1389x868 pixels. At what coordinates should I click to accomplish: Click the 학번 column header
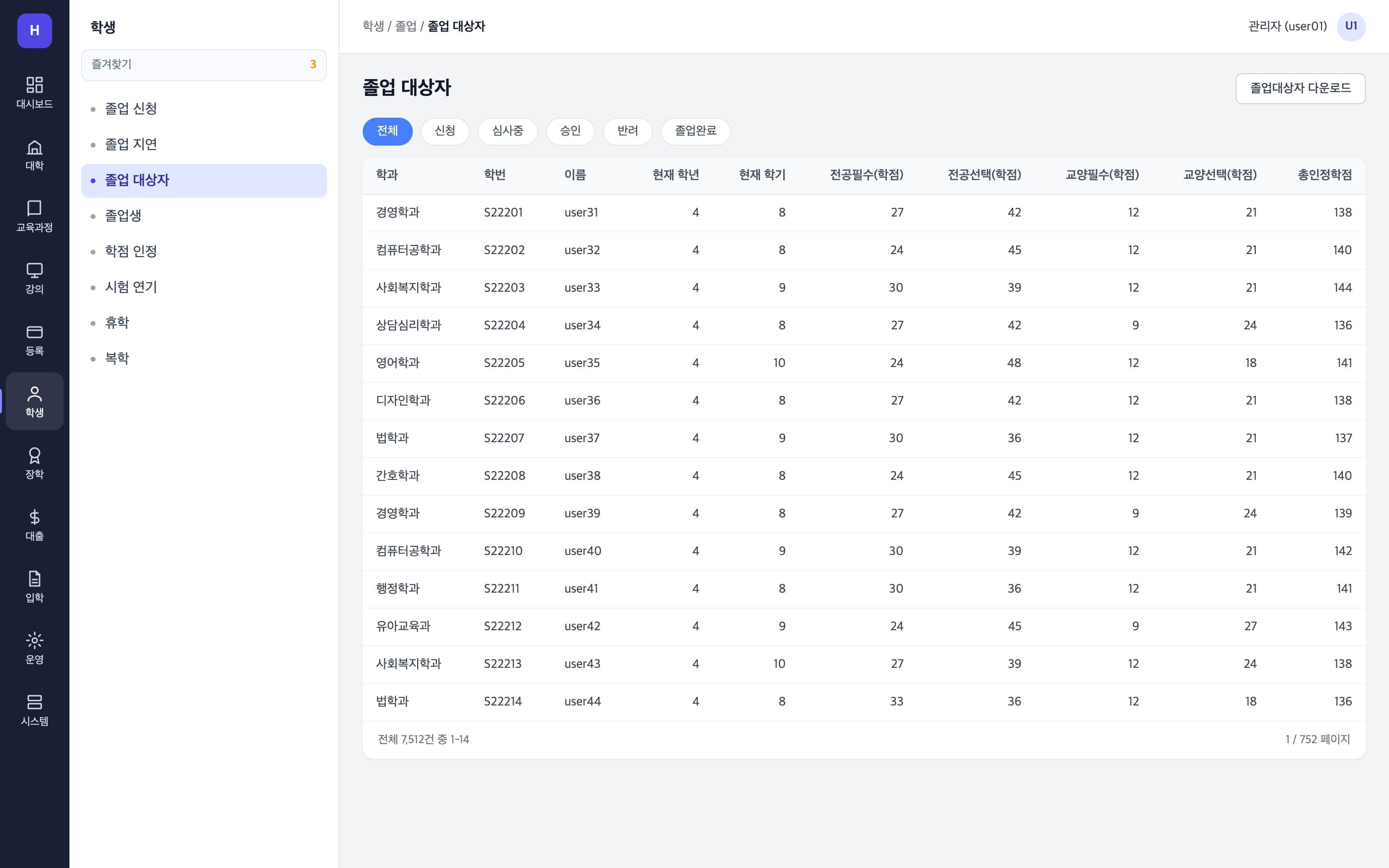pos(495,175)
